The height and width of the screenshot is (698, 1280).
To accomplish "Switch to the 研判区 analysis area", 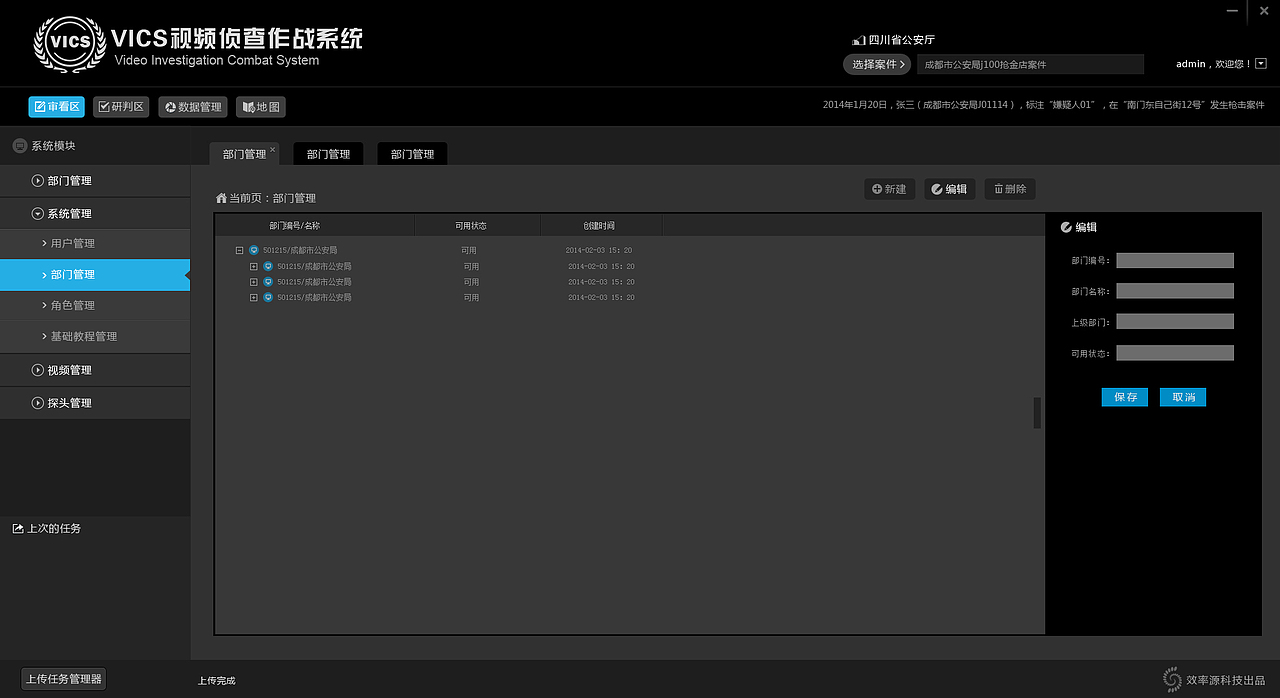I will click(121, 107).
